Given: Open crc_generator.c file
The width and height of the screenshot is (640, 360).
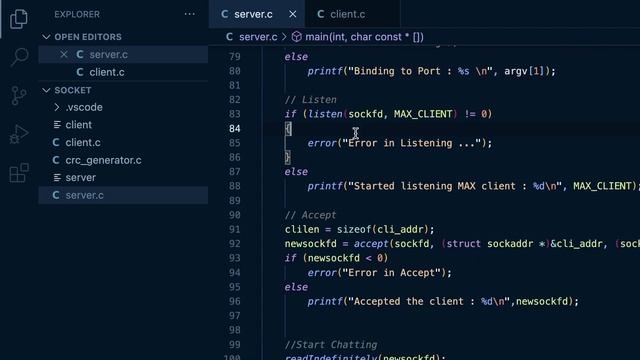Looking at the screenshot, I should point(123,160).
